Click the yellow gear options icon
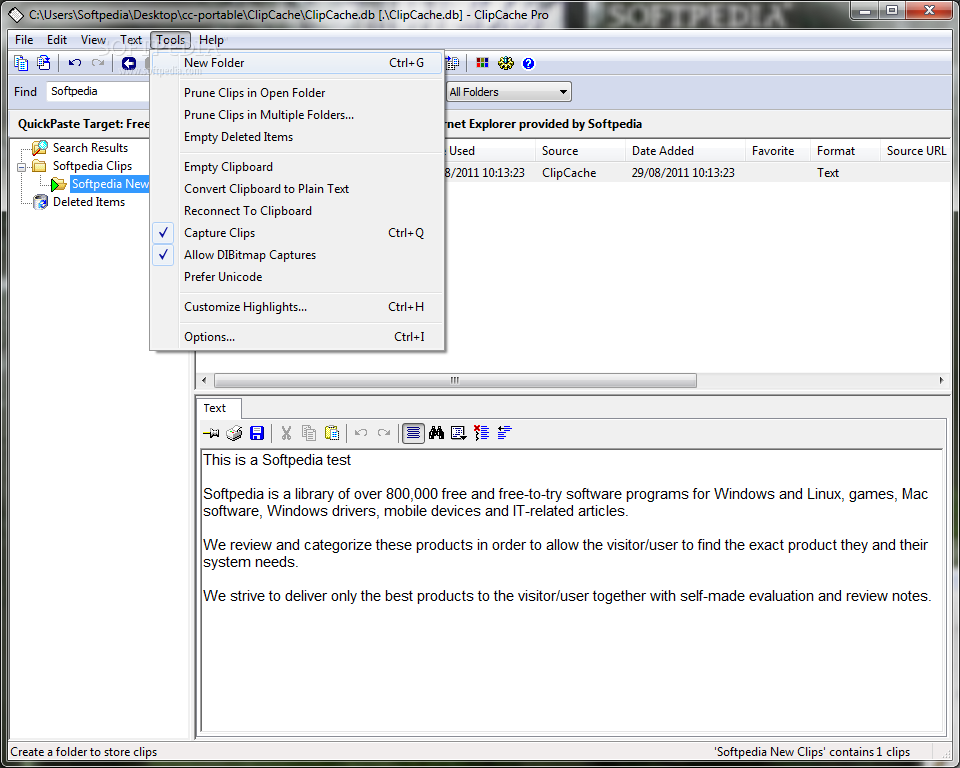Viewport: 960px width, 768px height. (506, 63)
